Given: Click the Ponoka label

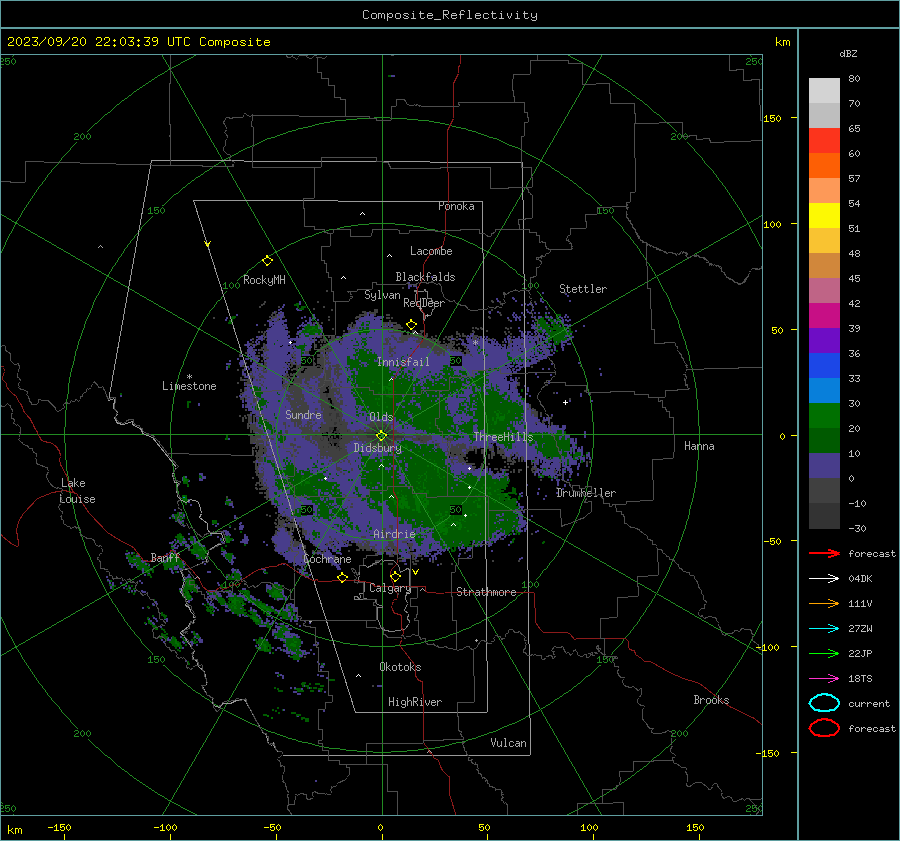Looking at the screenshot, I should point(456,206).
